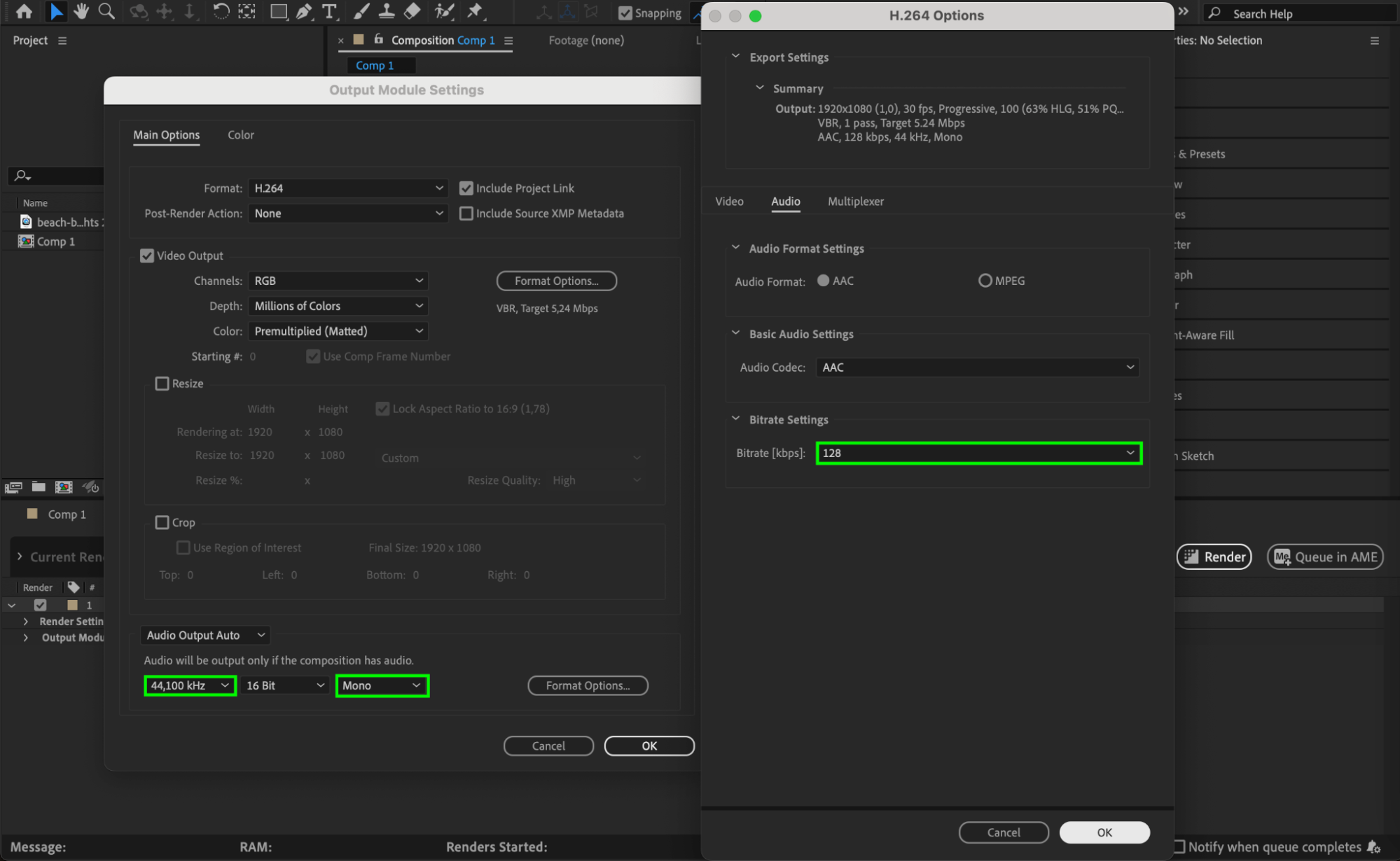Select MPEG audio format radio button
Image resolution: width=1400 pixels, height=861 pixels.
[x=985, y=281]
